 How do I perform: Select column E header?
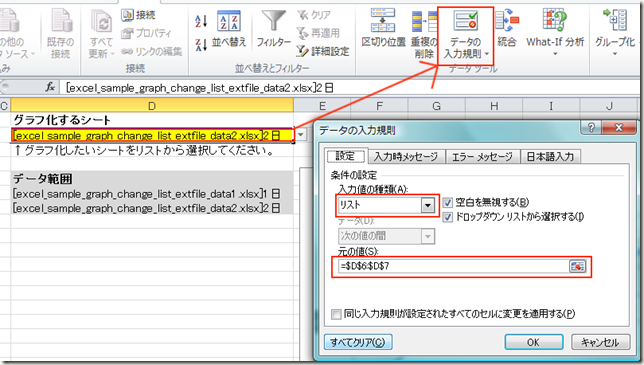click(x=322, y=106)
